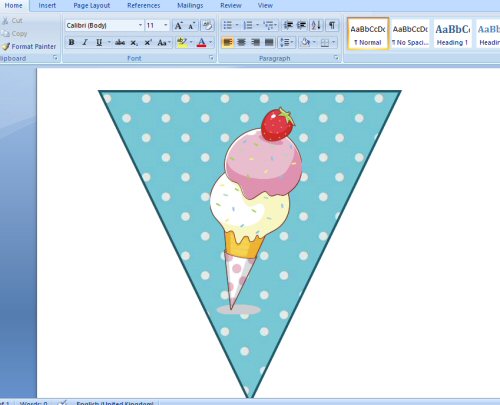Insert a numbered list

[x=248, y=25]
